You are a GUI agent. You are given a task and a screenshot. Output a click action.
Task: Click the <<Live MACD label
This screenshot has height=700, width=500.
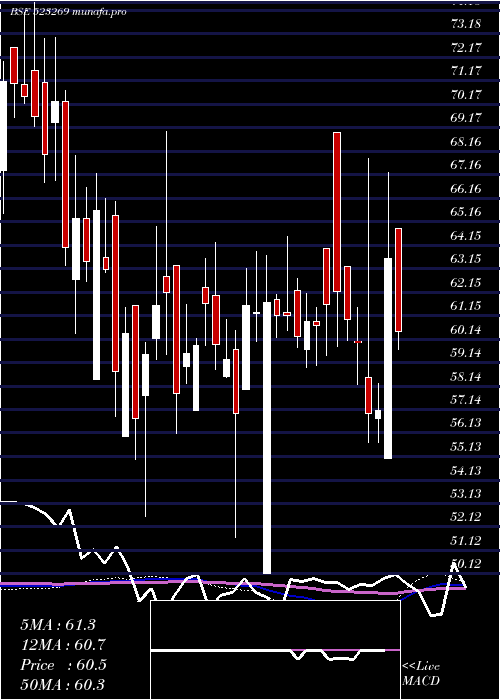[x=421, y=674]
